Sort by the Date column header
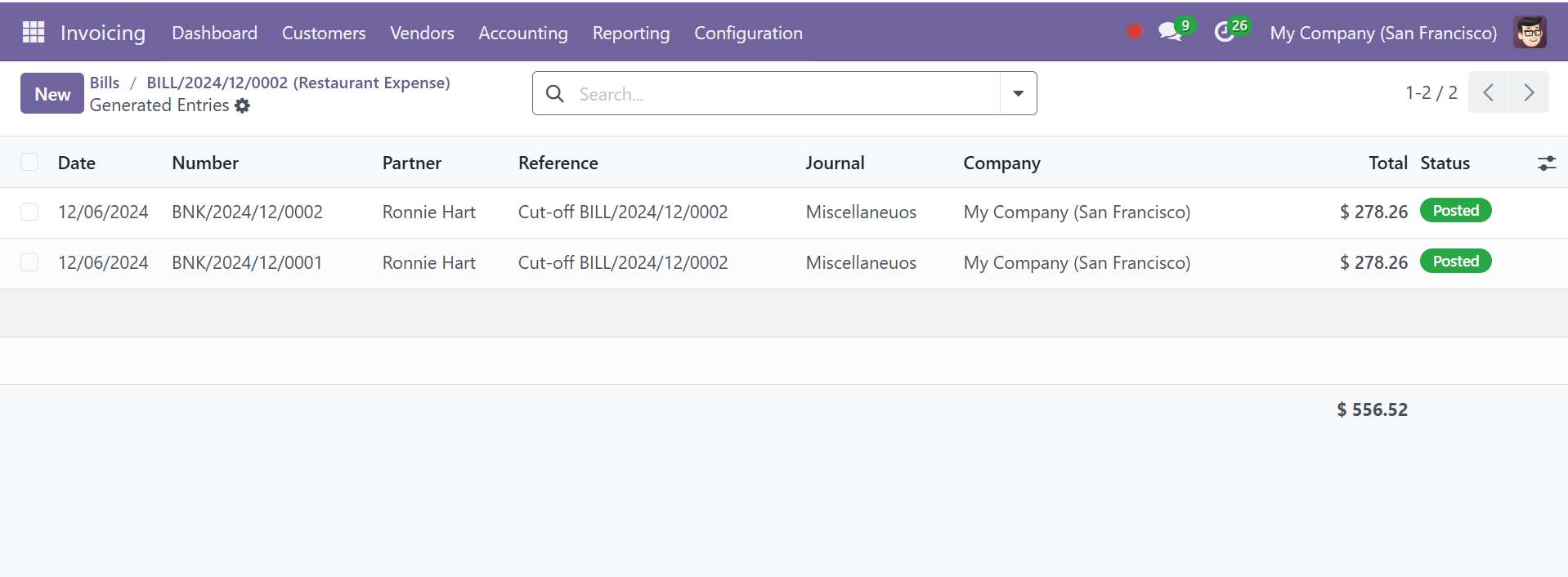 pos(77,163)
